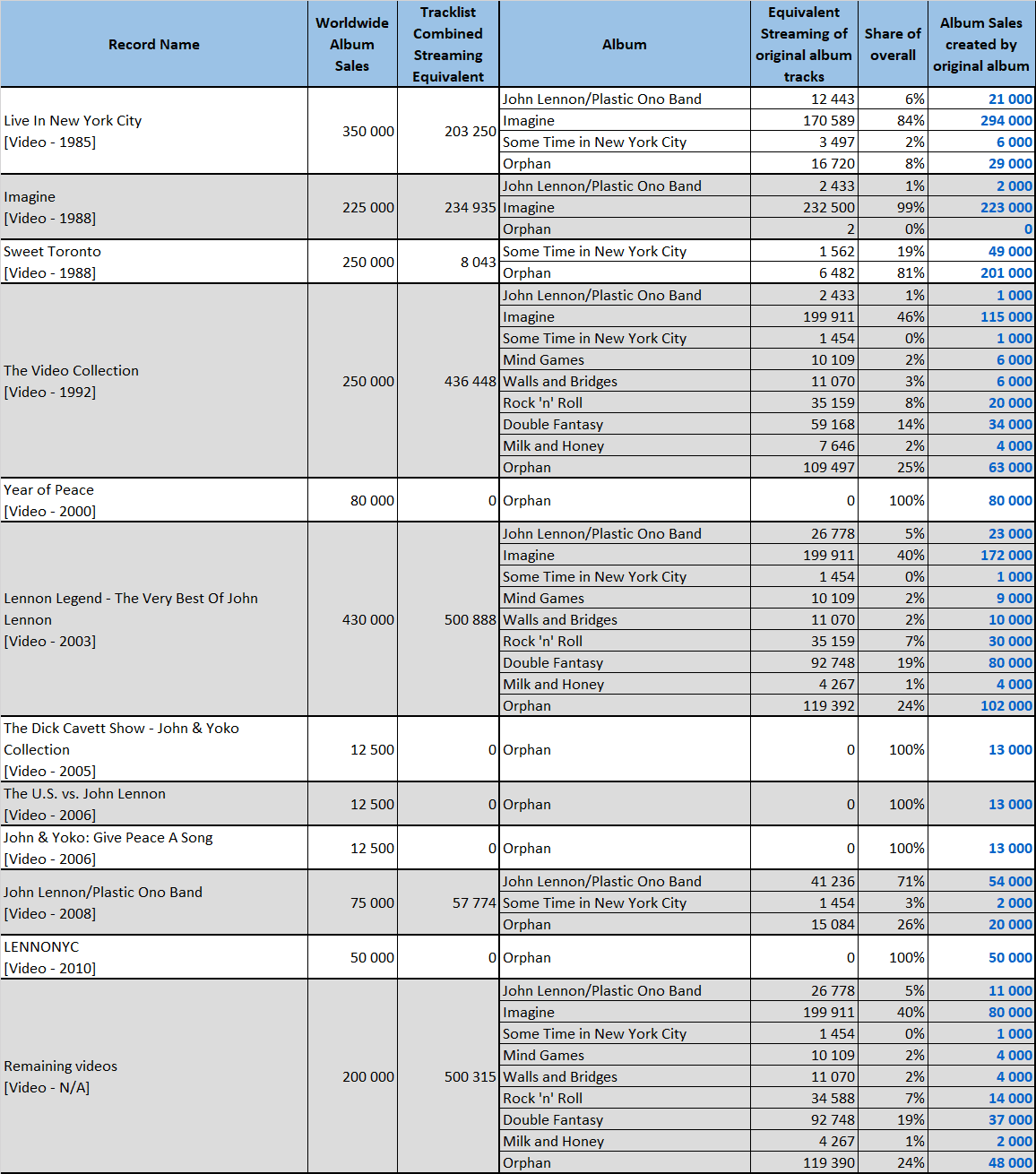Select the Share of overall header
Screen dimensions: 1036x1174
pos(893,44)
